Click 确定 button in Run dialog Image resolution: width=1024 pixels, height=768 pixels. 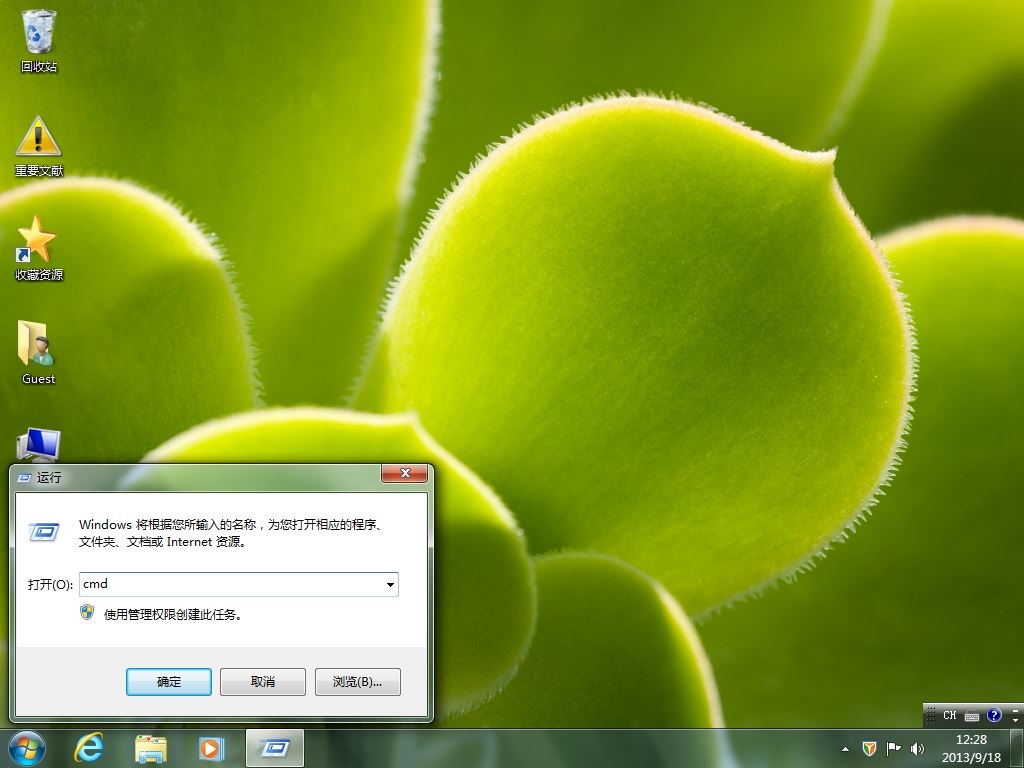168,682
